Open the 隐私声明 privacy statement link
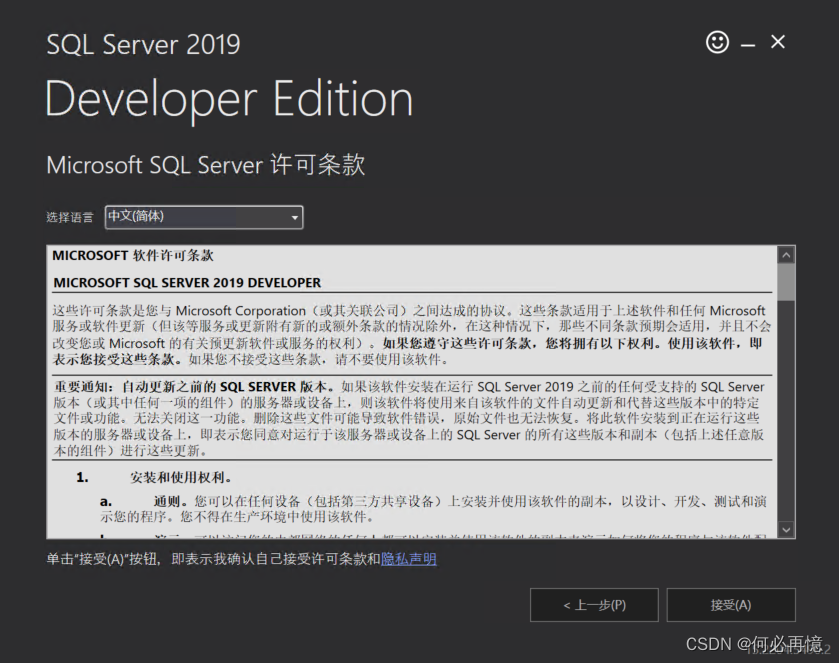 point(409,559)
